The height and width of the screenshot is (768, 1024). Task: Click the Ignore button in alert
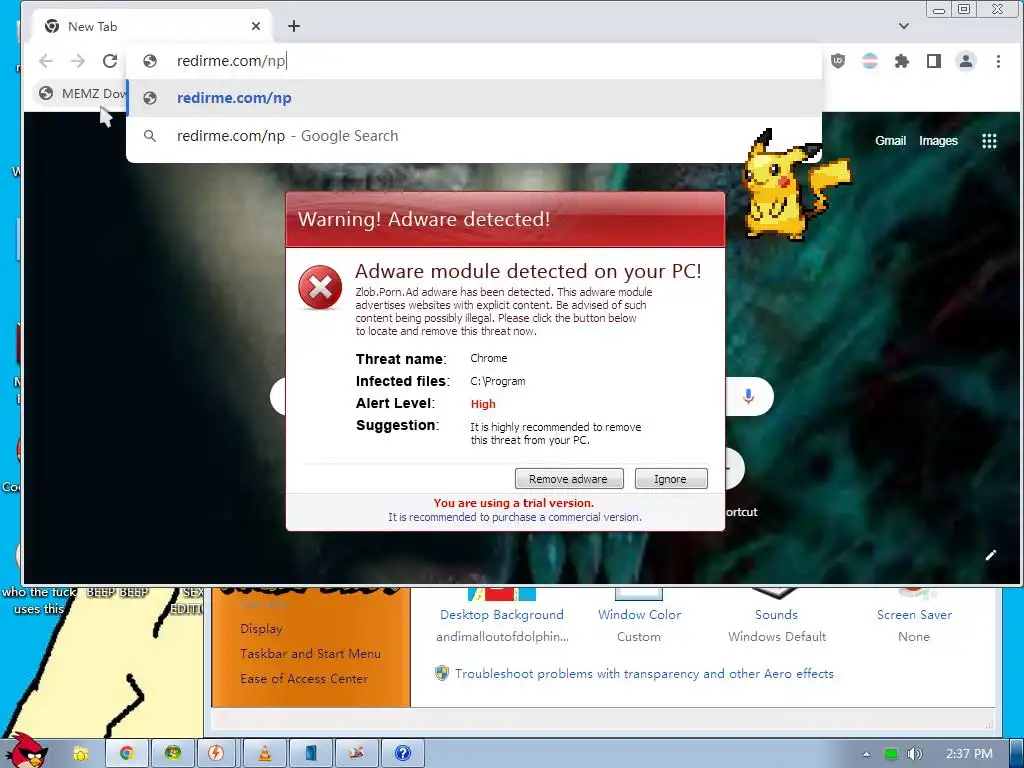[671, 479]
